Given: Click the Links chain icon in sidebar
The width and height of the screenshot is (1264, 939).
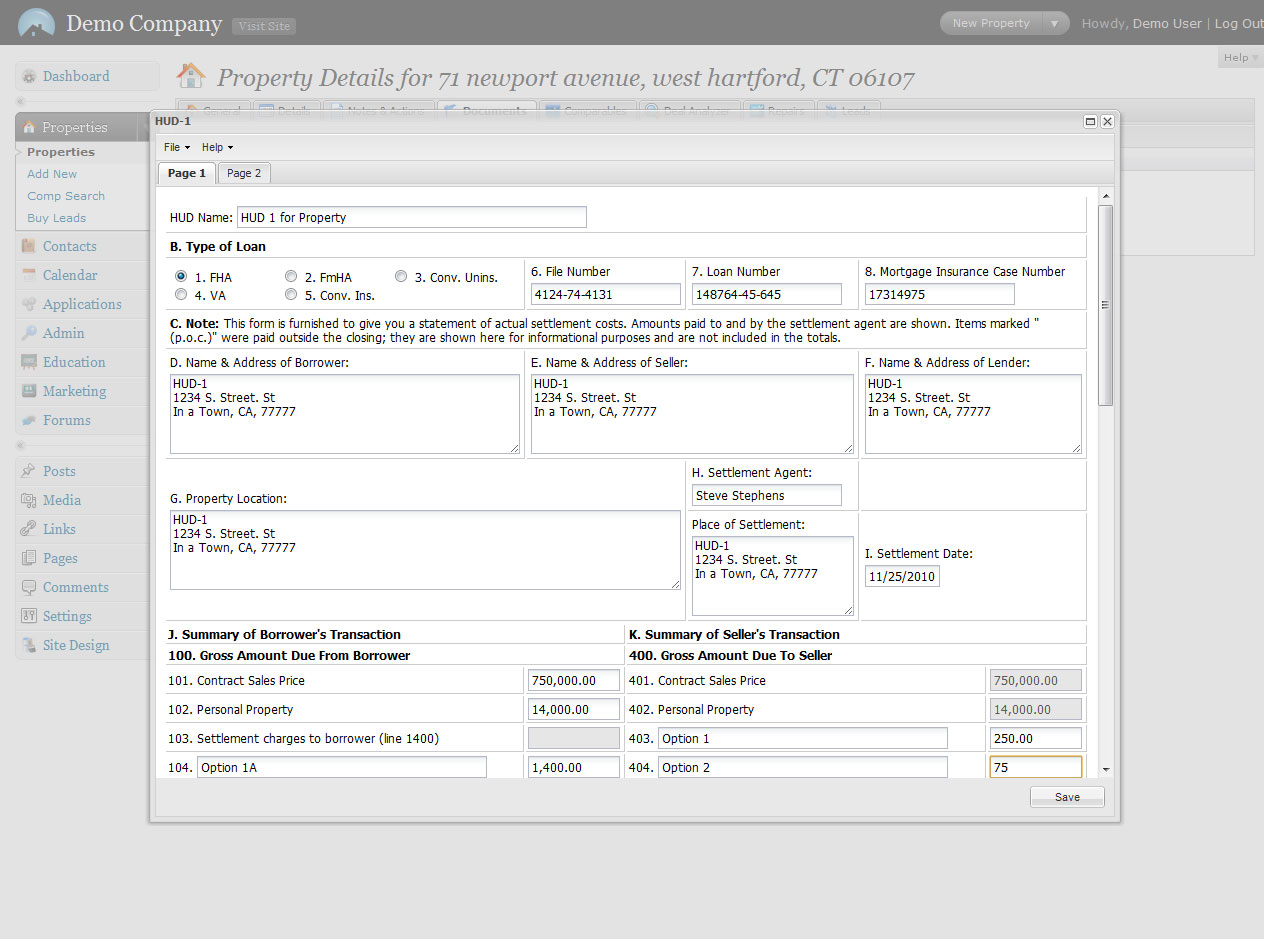Looking at the screenshot, I should 29,530.
